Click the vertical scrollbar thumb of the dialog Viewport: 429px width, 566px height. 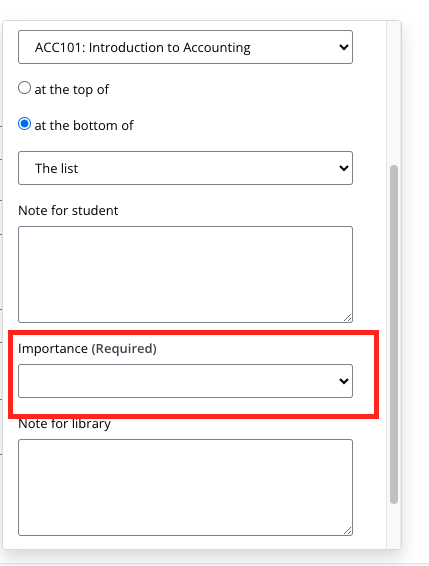click(x=394, y=334)
